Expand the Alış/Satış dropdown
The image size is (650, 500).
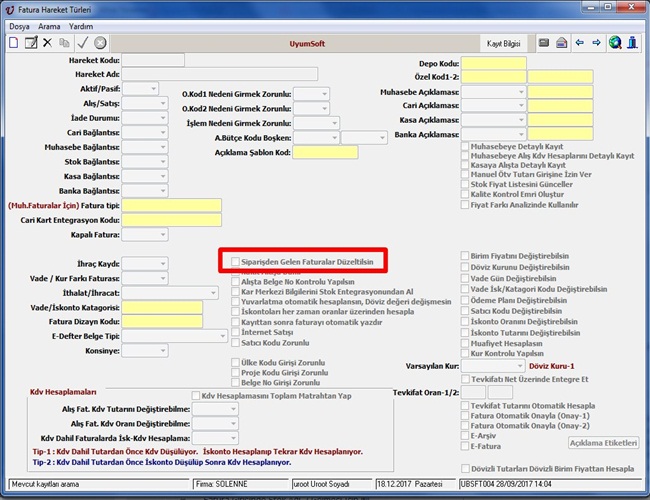pyautogui.click(x=163, y=103)
